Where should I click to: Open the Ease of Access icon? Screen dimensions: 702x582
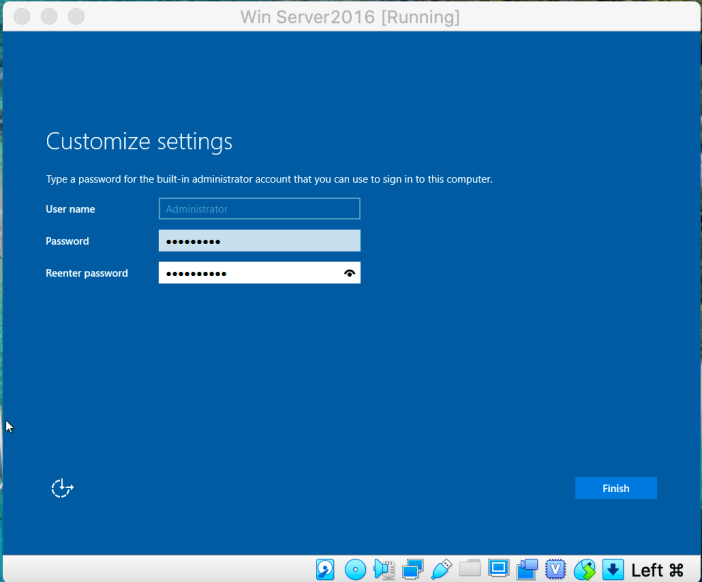click(x=62, y=488)
